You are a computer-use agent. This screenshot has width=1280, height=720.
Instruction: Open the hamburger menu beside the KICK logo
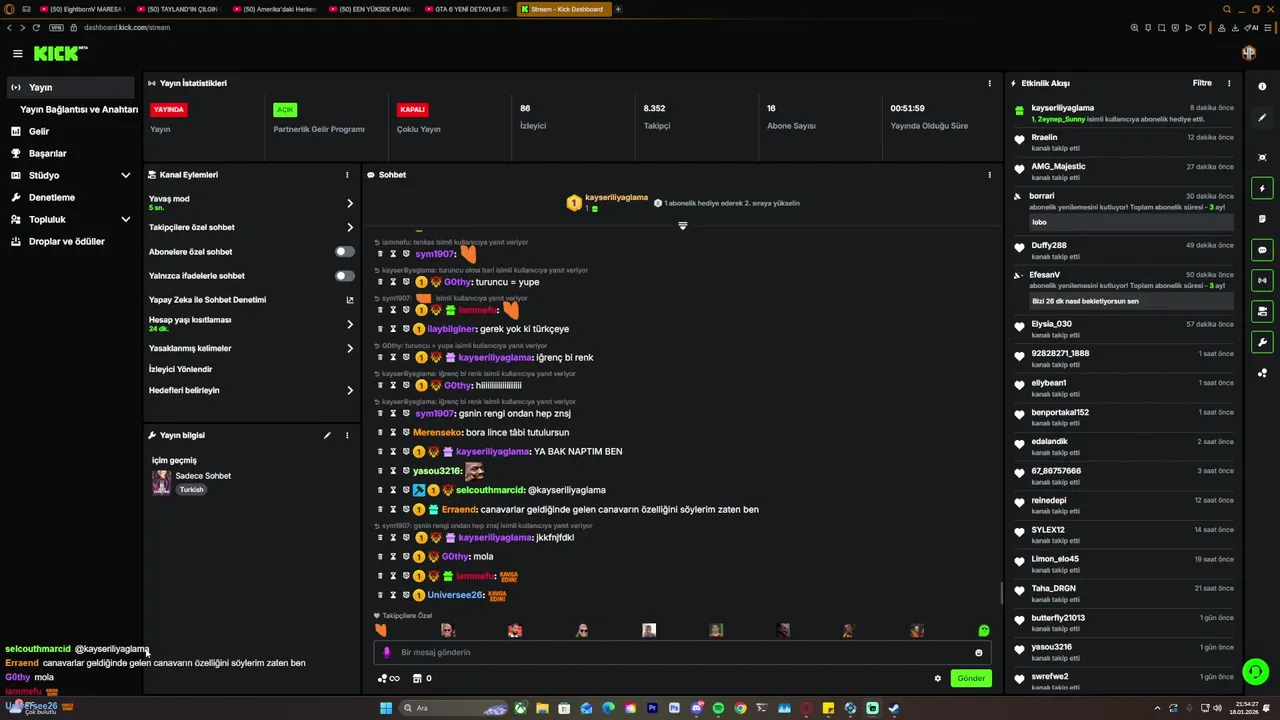(18, 54)
